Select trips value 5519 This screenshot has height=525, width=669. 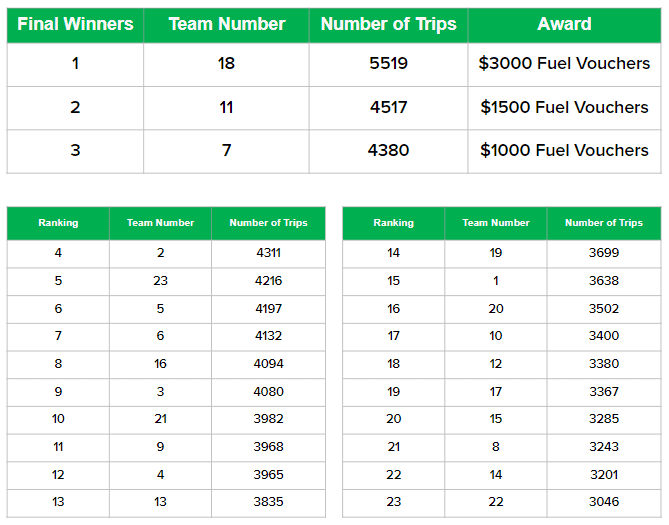[388, 64]
